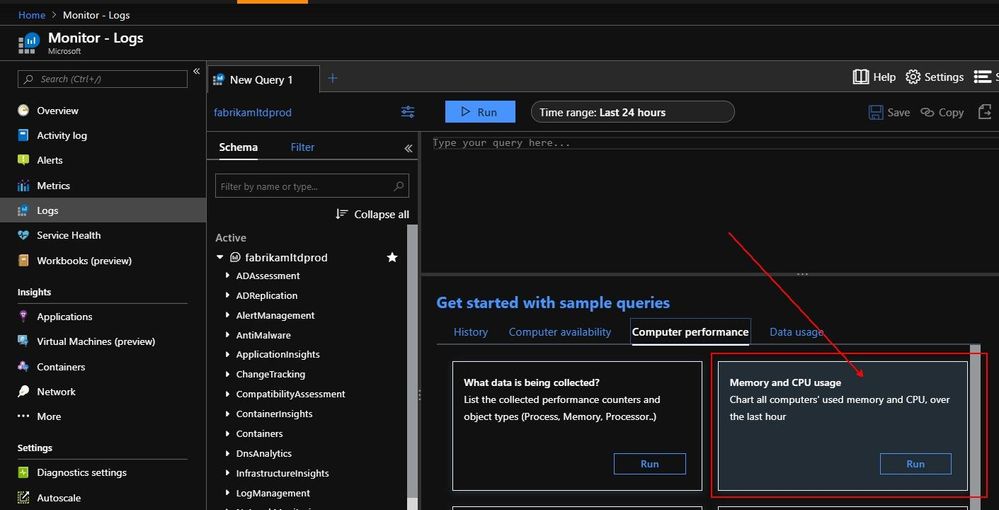Switch to the Filter tab
This screenshot has width=999, height=510.
[303, 147]
